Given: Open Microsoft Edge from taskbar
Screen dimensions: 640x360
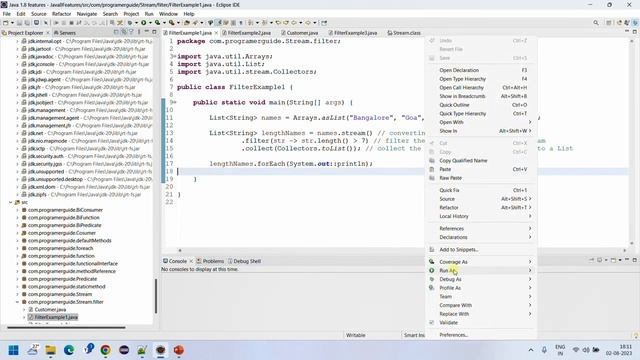Looking at the screenshot, I should pos(69,350).
